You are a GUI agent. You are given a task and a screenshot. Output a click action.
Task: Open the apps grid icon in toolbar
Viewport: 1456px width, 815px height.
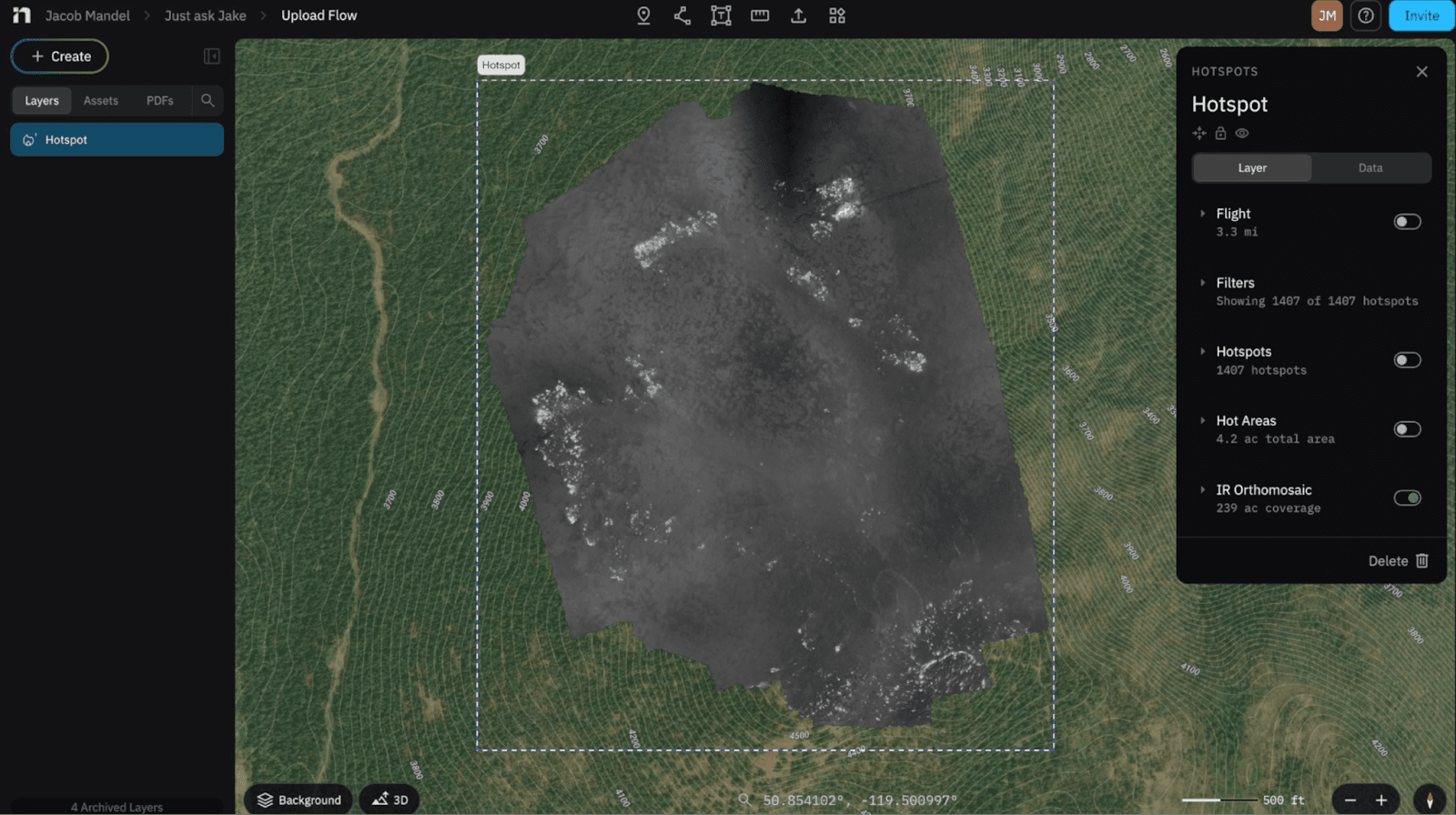coord(837,15)
